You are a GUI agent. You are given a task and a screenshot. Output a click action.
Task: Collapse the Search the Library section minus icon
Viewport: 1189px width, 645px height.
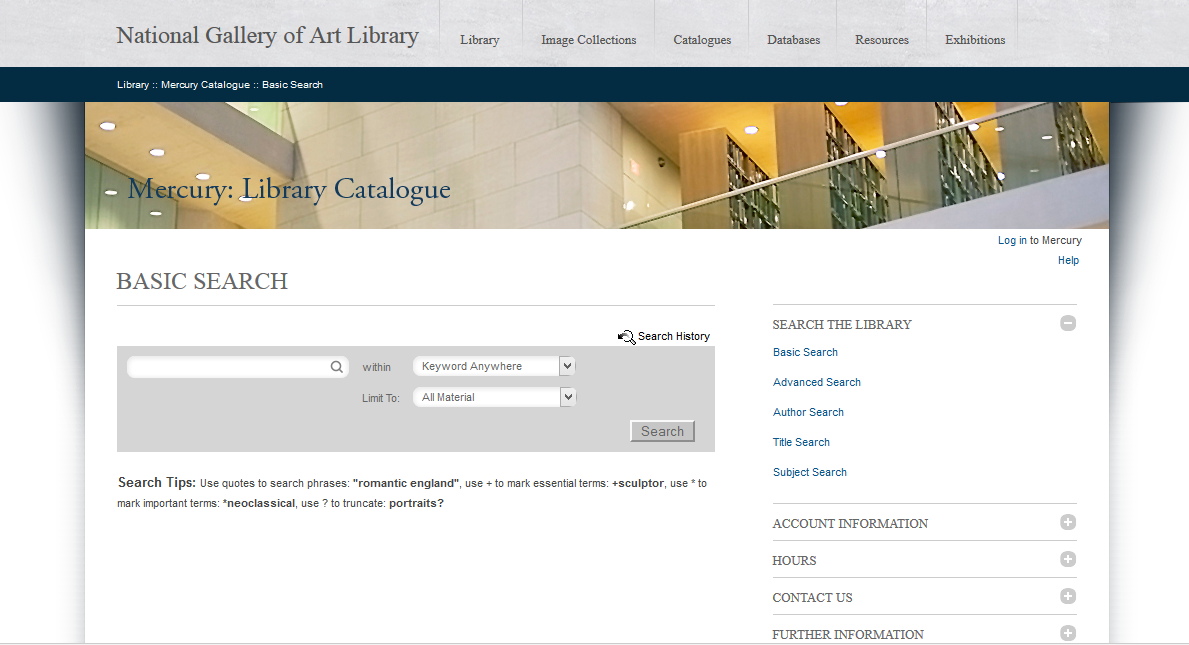click(x=1068, y=323)
